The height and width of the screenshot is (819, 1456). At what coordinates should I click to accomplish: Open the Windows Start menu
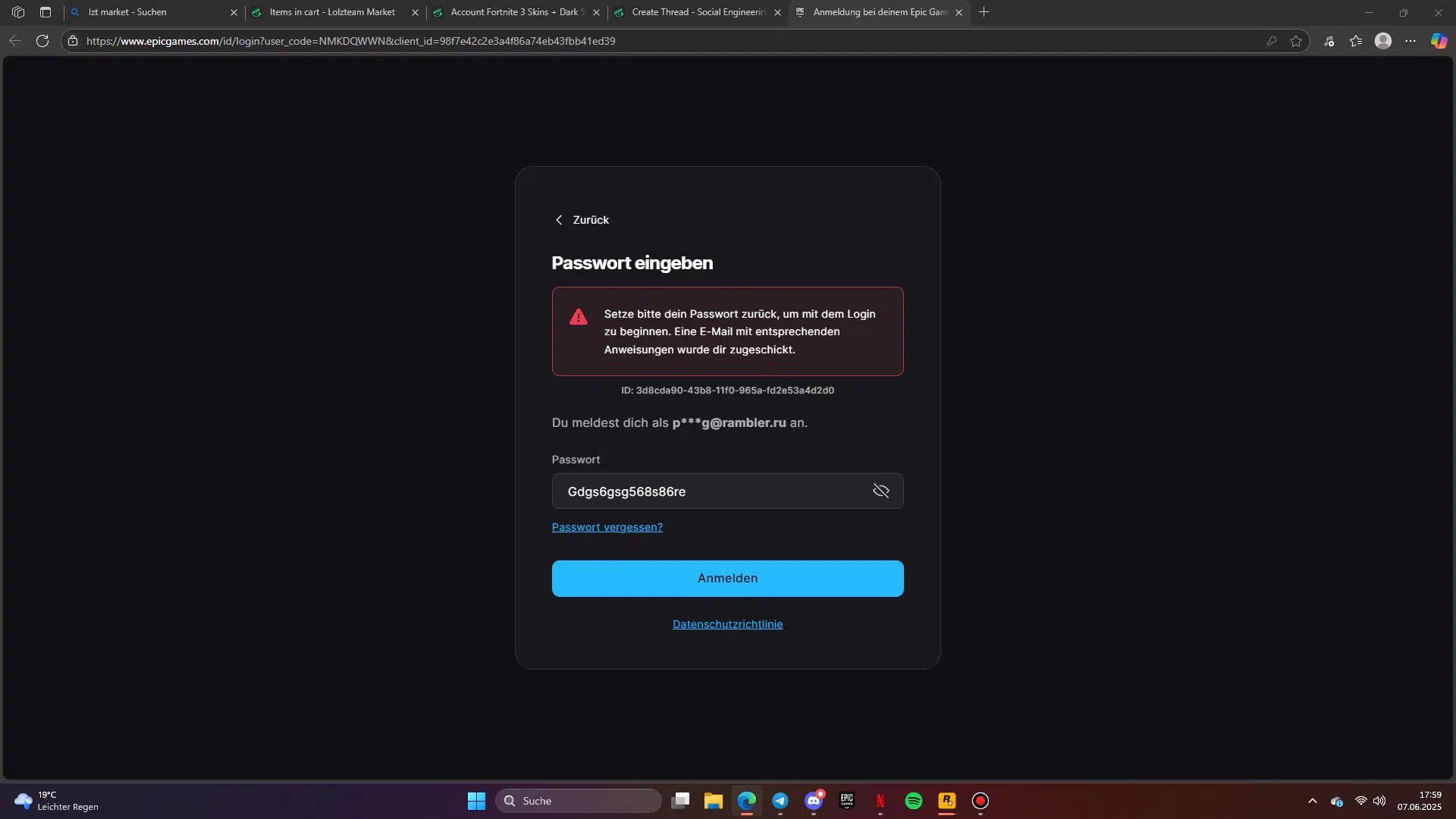click(476, 801)
